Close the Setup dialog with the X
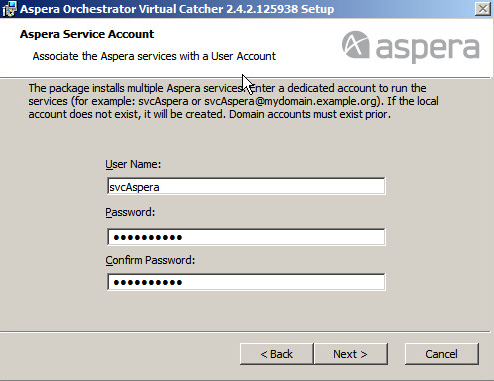The image size is (494, 381). pyautogui.click(x=483, y=9)
